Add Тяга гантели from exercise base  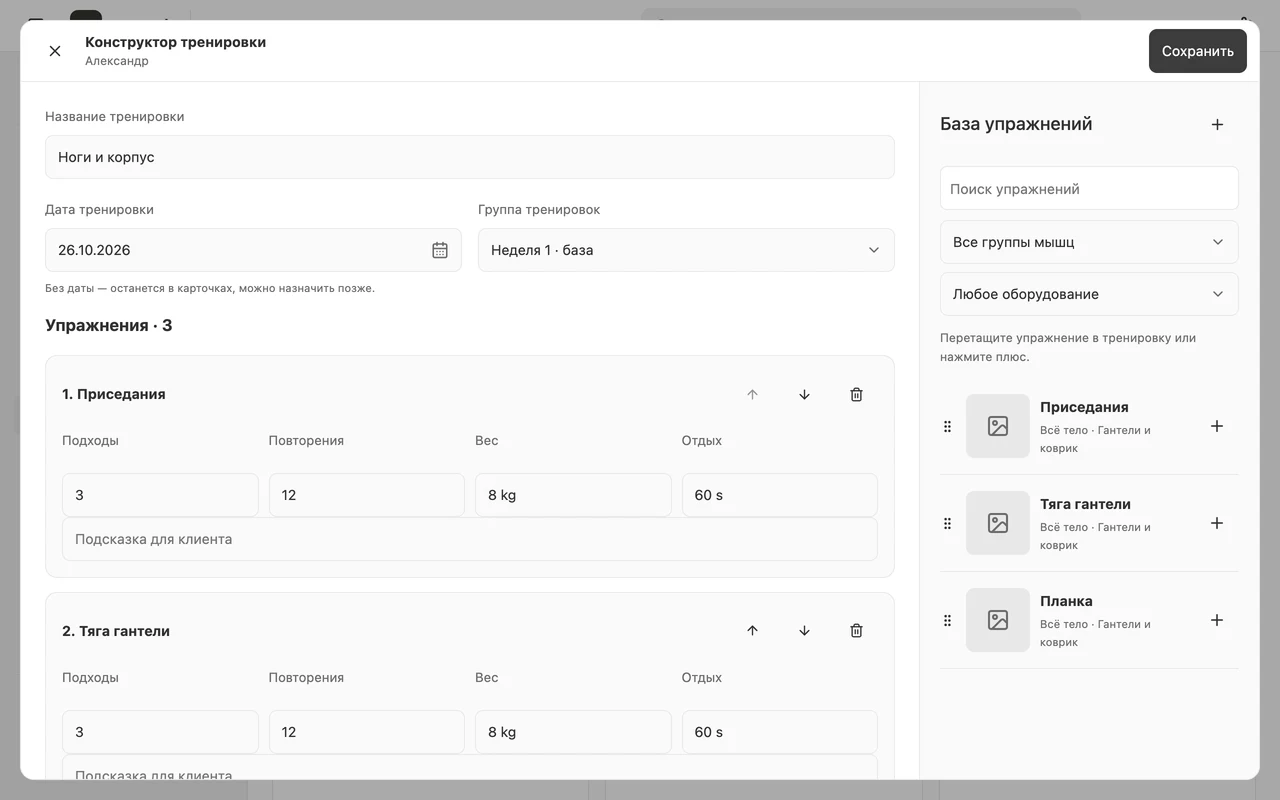pos(1217,523)
